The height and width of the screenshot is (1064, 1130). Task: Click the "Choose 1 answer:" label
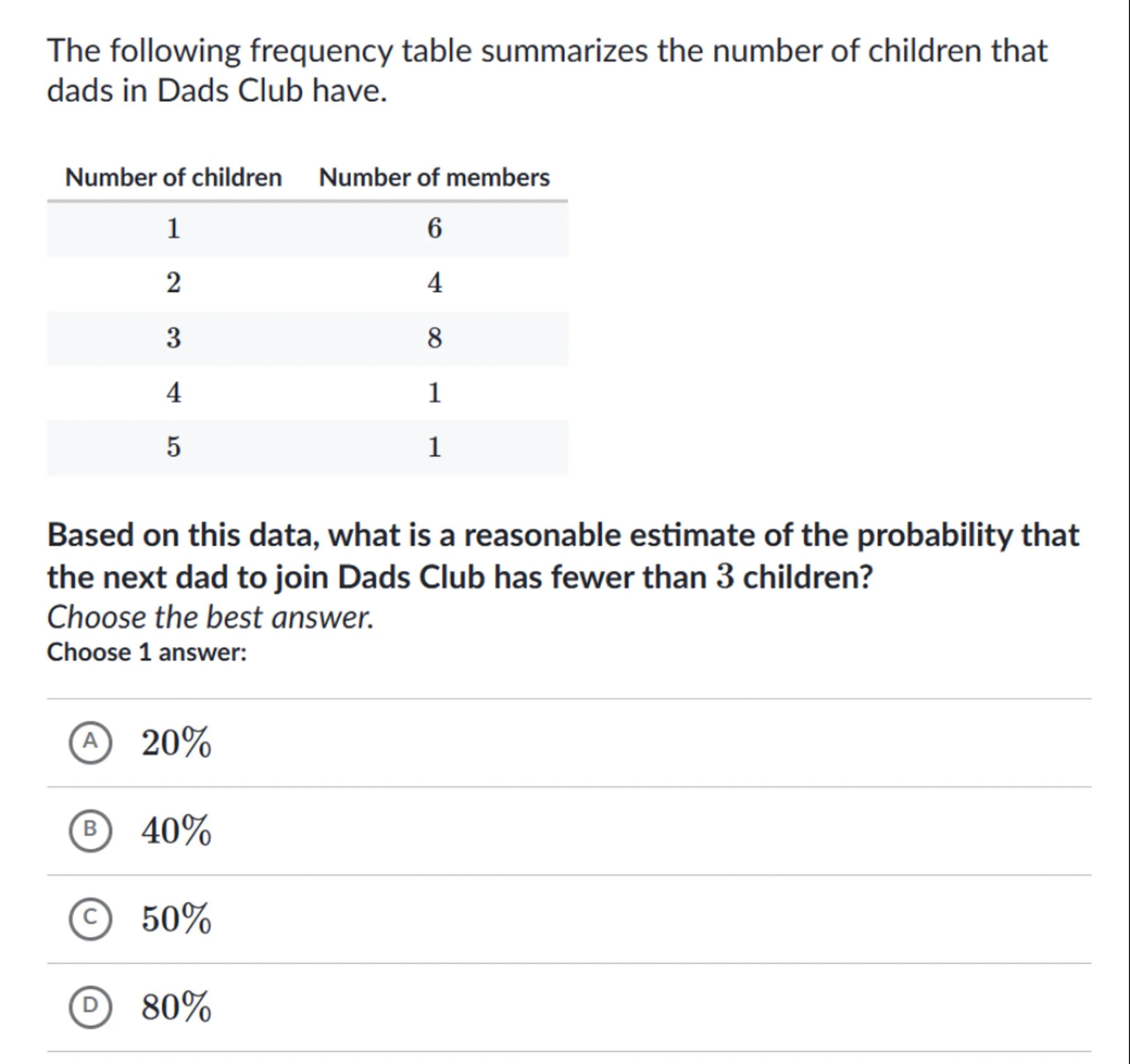click(147, 652)
